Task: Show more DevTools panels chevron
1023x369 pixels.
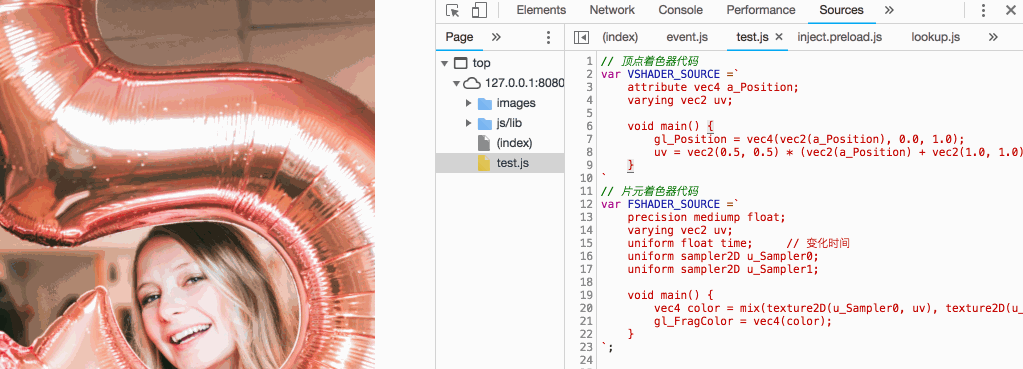Action: pos(889,10)
